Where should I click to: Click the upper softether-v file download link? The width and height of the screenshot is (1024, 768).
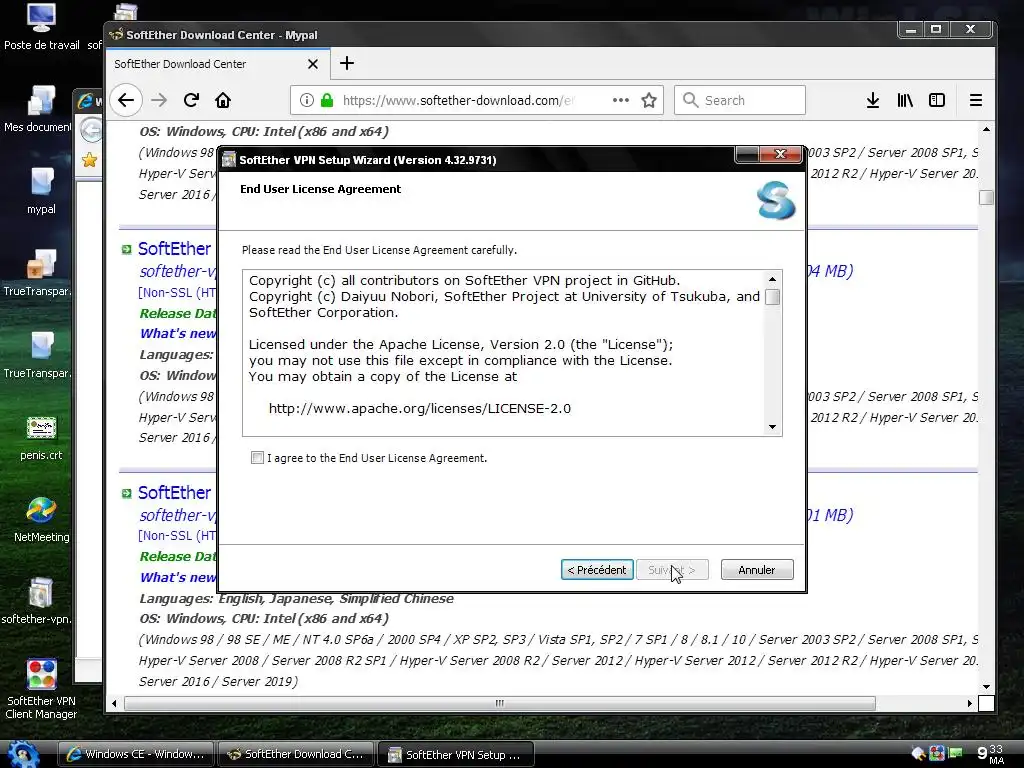178,271
